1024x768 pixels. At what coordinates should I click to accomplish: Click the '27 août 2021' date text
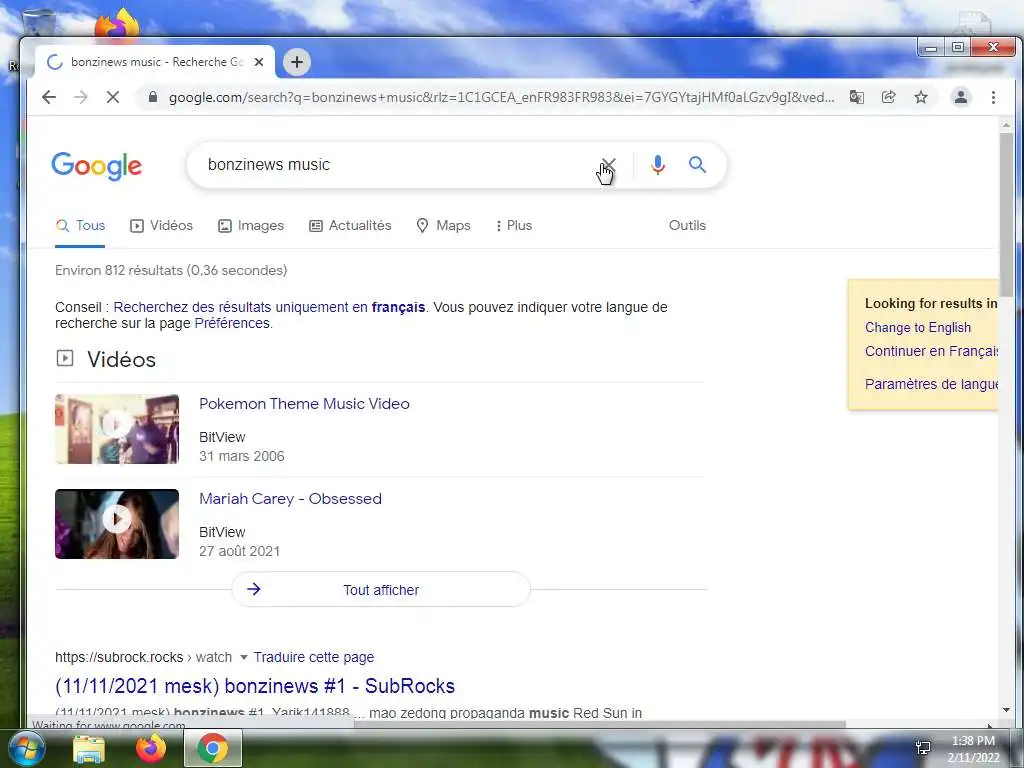(240, 551)
